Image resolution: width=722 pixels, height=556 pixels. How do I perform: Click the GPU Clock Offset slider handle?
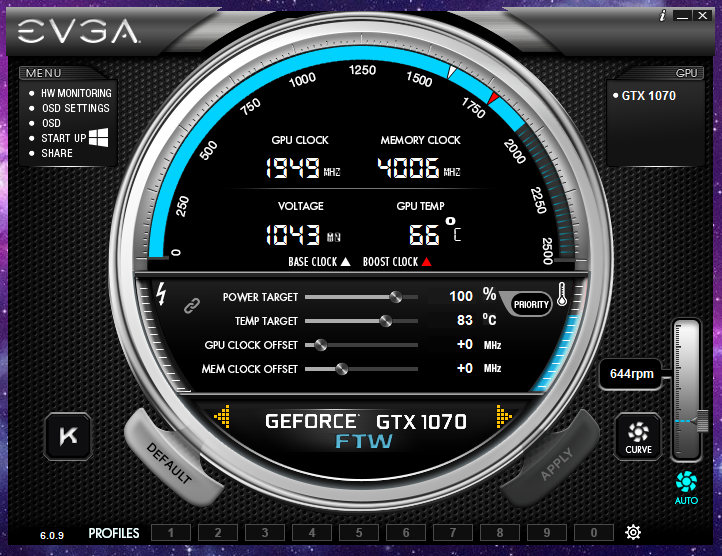click(x=321, y=345)
